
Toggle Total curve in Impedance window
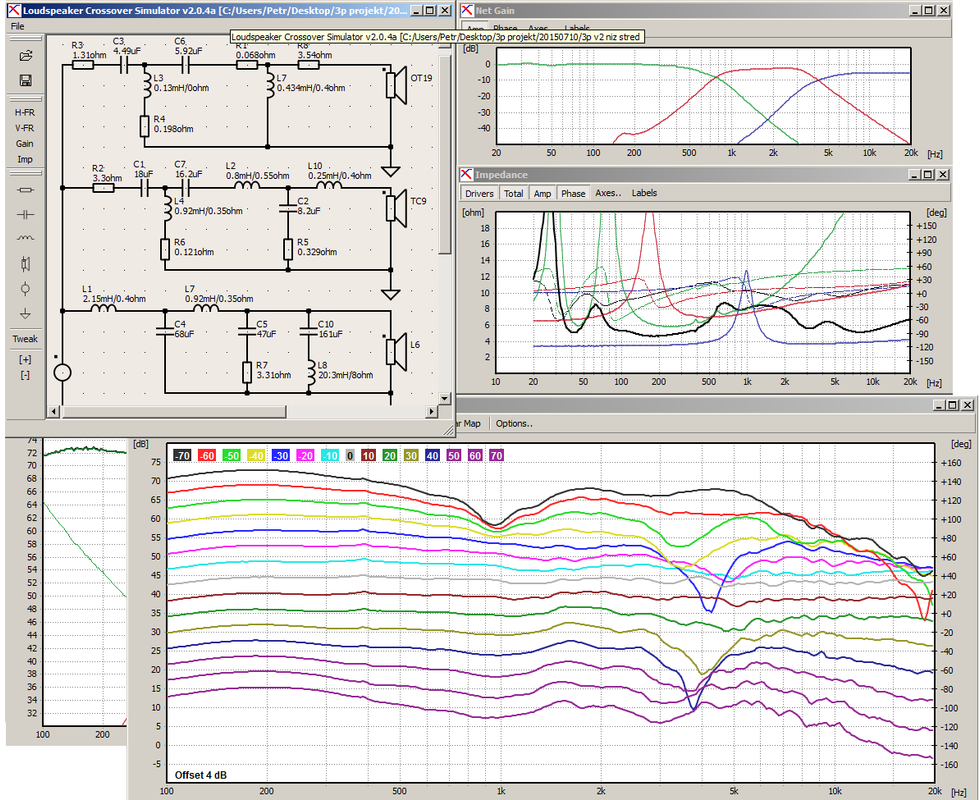coord(514,194)
